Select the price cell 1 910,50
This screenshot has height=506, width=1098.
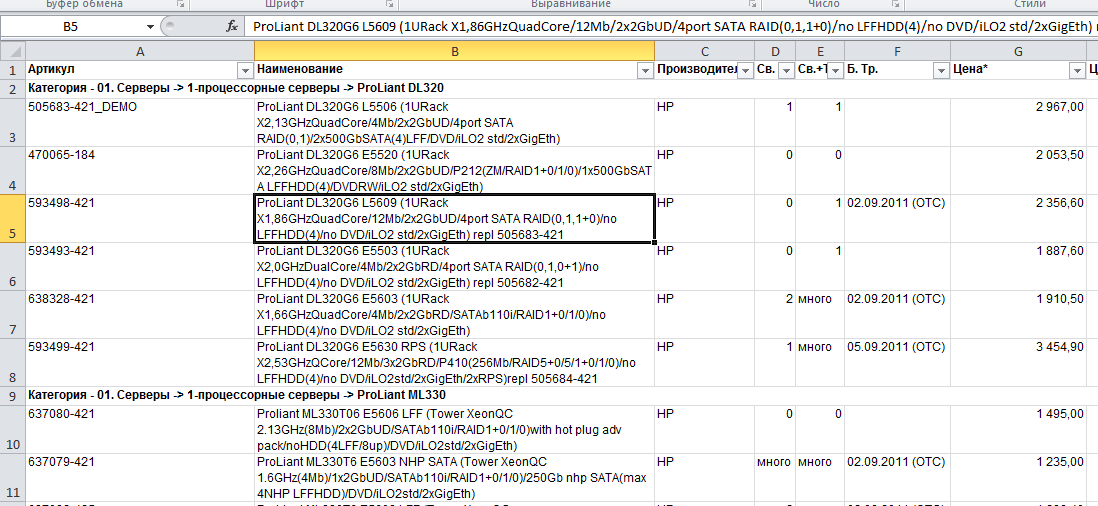click(1018, 315)
